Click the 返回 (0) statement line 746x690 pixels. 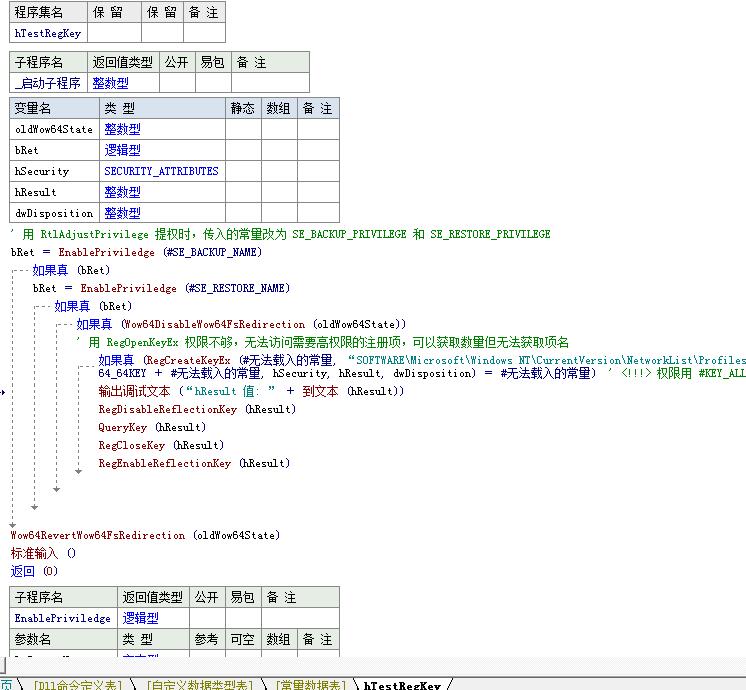35,571
